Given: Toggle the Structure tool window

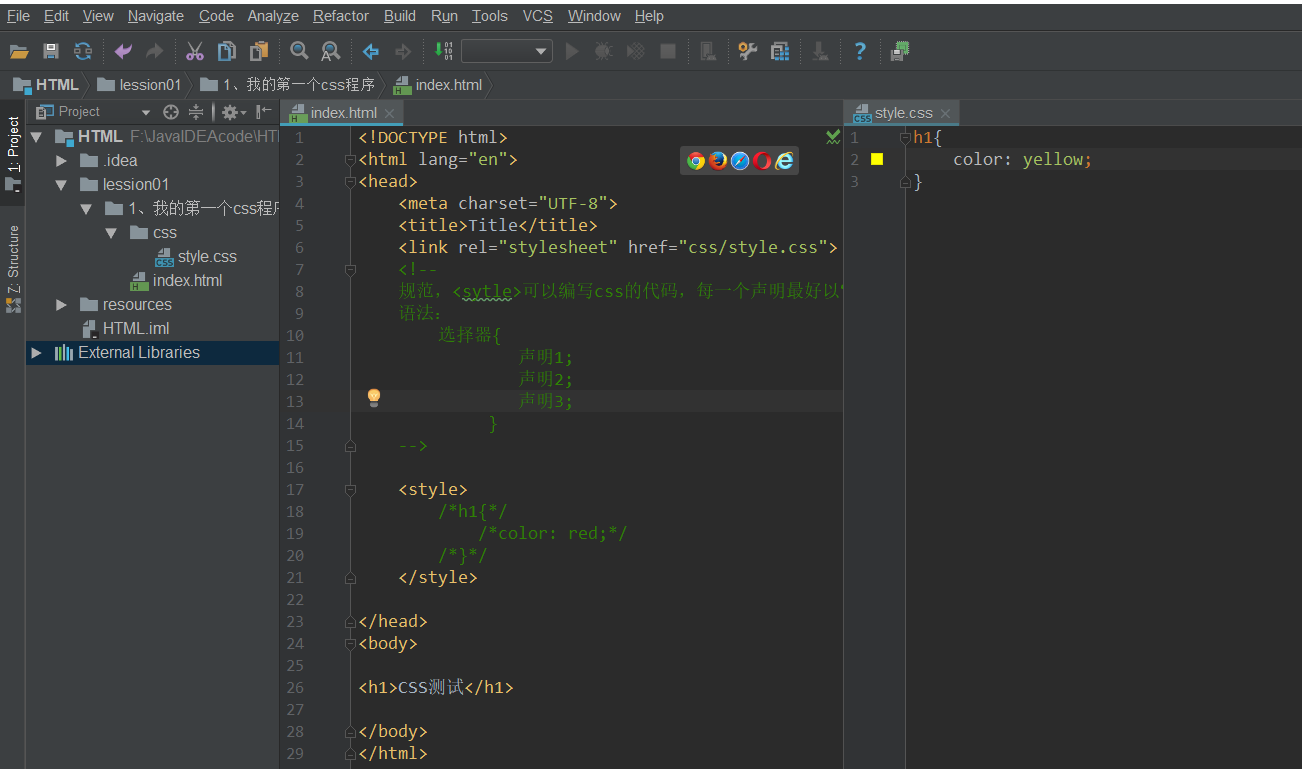Looking at the screenshot, I should pos(13,268).
